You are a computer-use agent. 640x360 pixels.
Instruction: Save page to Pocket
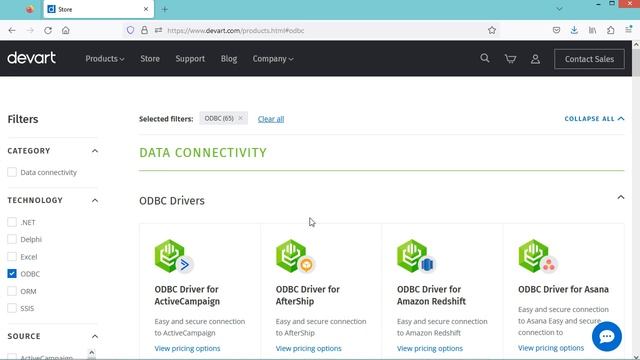coord(556,30)
